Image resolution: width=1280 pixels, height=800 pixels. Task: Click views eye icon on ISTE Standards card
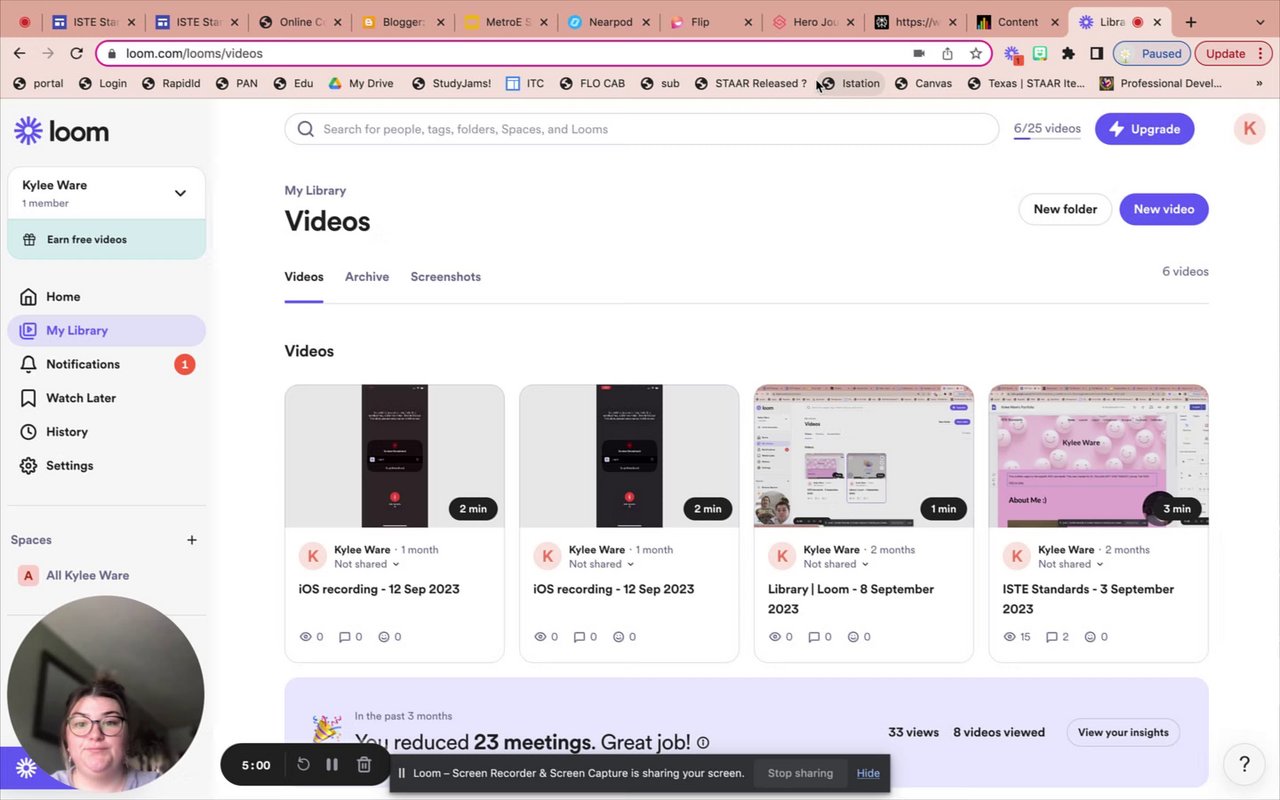click(x=1009, y=637)
